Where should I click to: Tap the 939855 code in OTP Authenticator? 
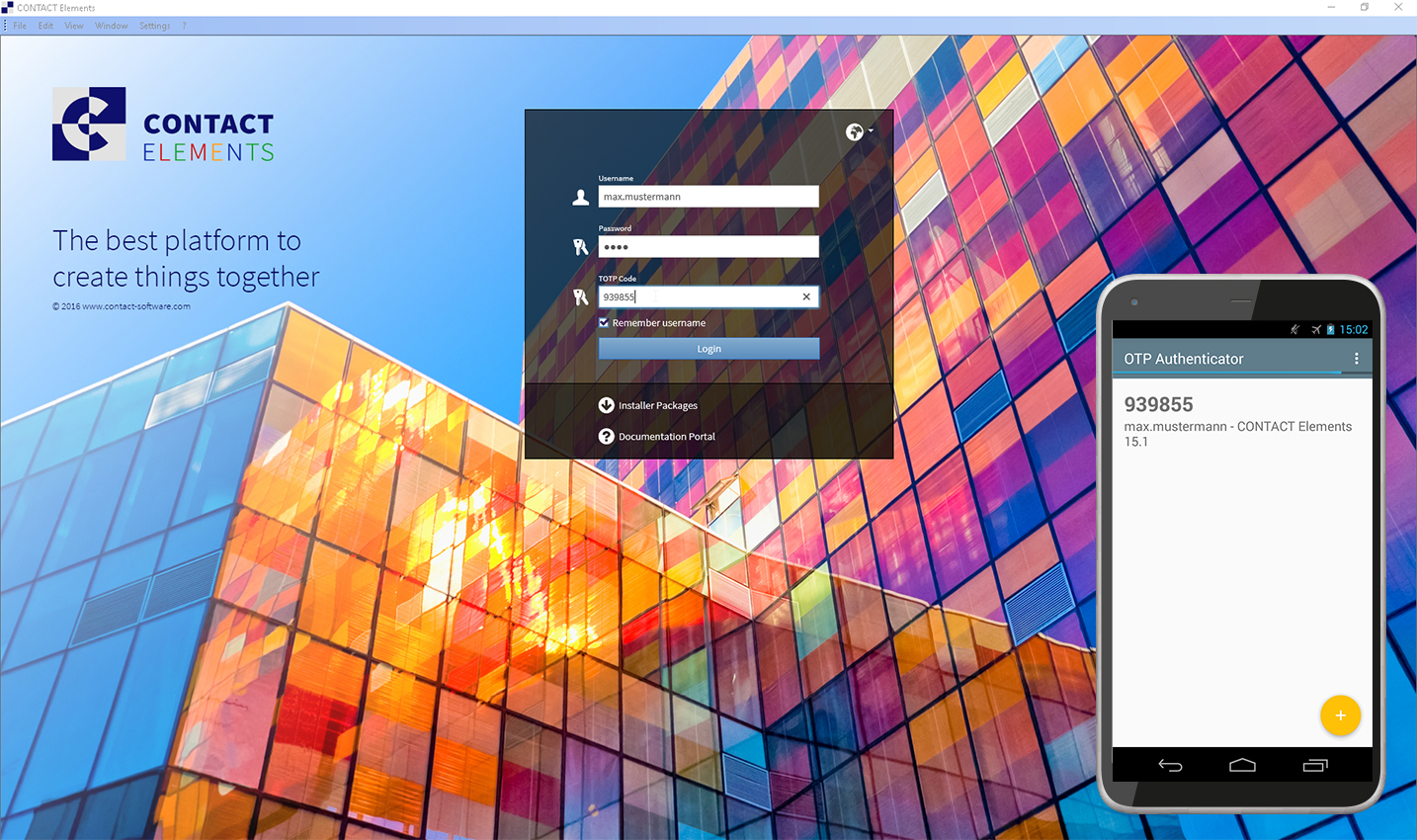[1158, 404]
